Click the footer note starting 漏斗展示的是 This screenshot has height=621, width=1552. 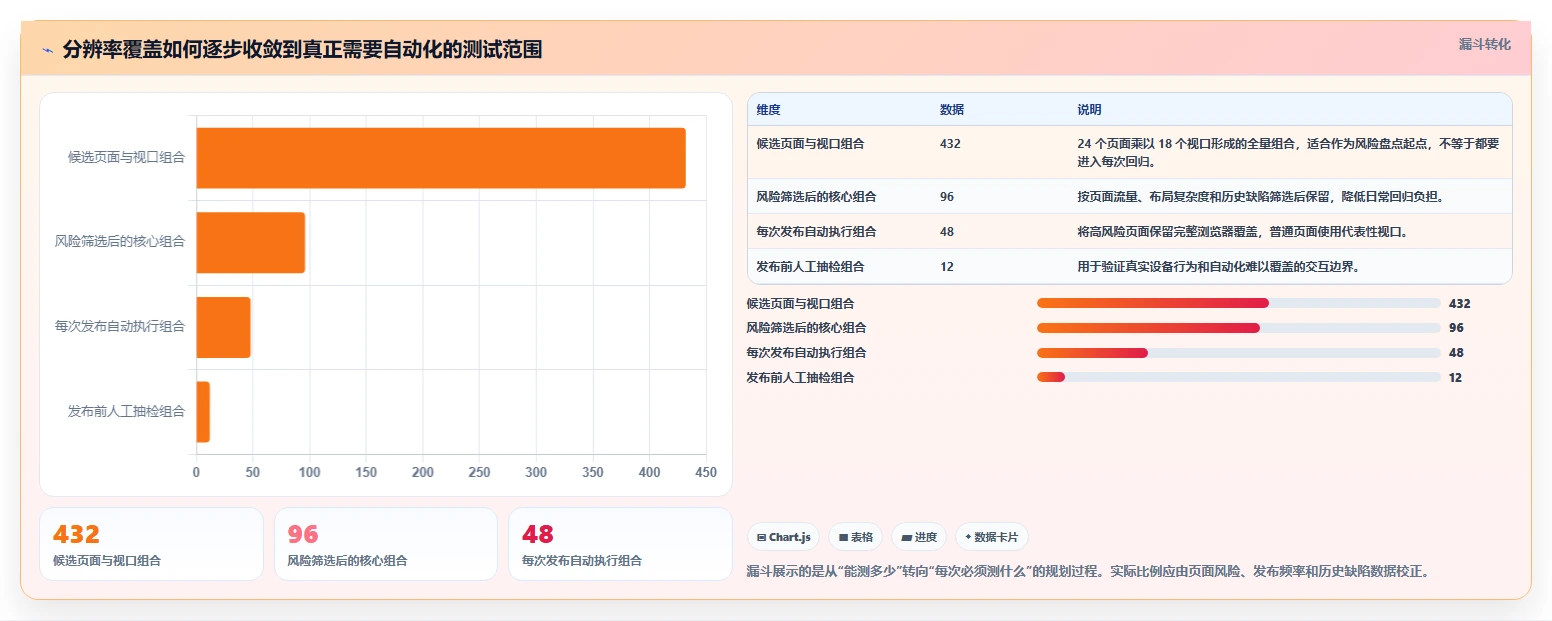tap(1088, 572)
